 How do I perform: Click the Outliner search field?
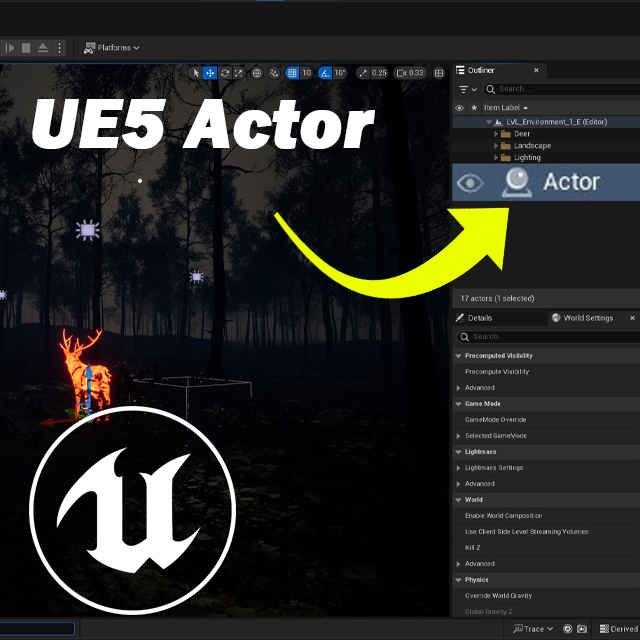(562, 89)
